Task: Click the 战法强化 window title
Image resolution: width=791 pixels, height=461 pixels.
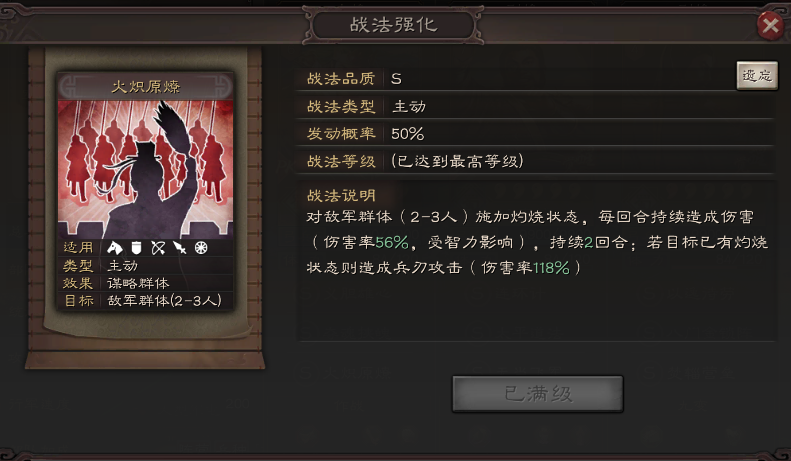Action: pyautogui.click(x=393, y=25)
